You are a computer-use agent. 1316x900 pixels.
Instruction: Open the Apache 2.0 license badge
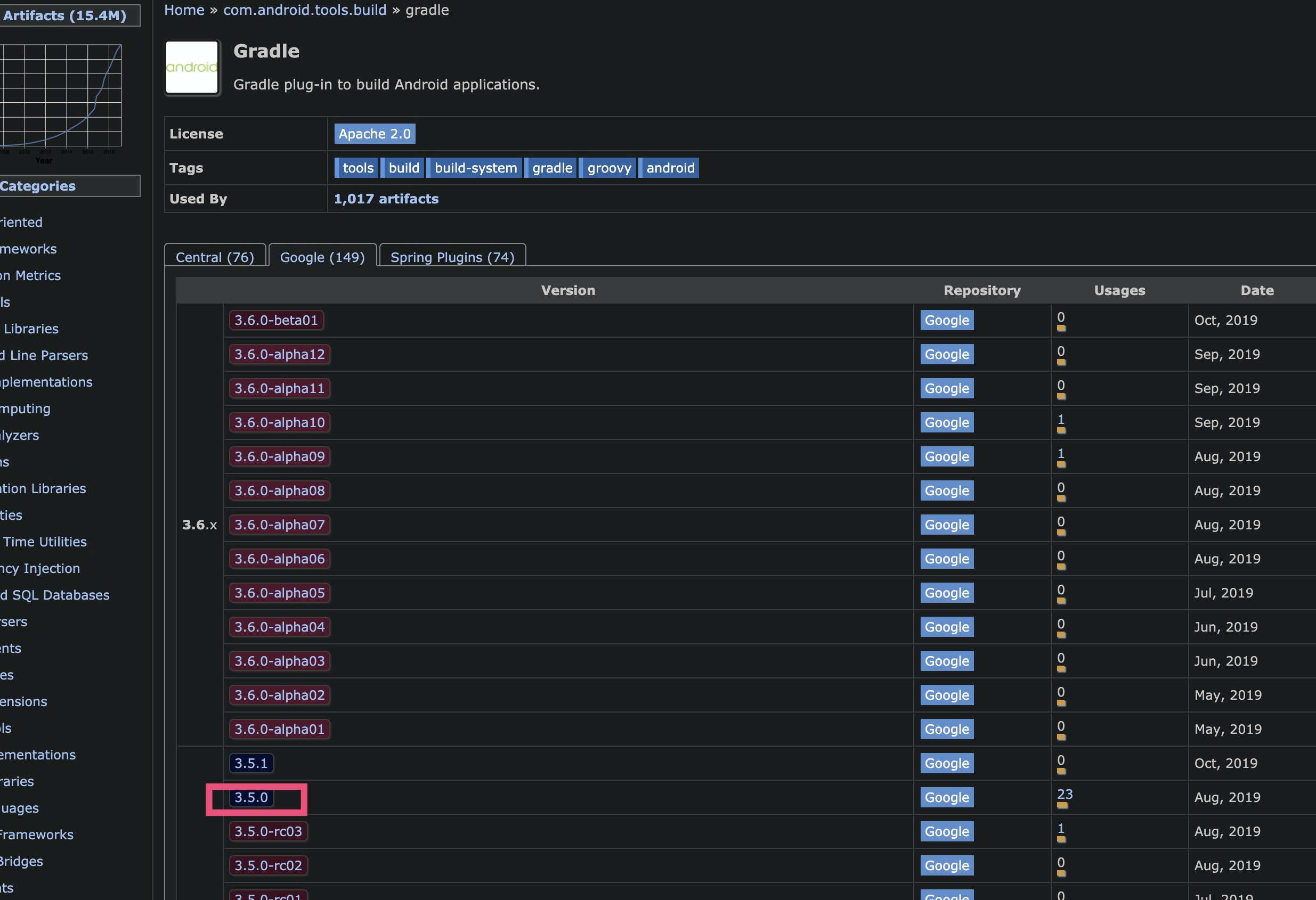click(x=375, y=134)
